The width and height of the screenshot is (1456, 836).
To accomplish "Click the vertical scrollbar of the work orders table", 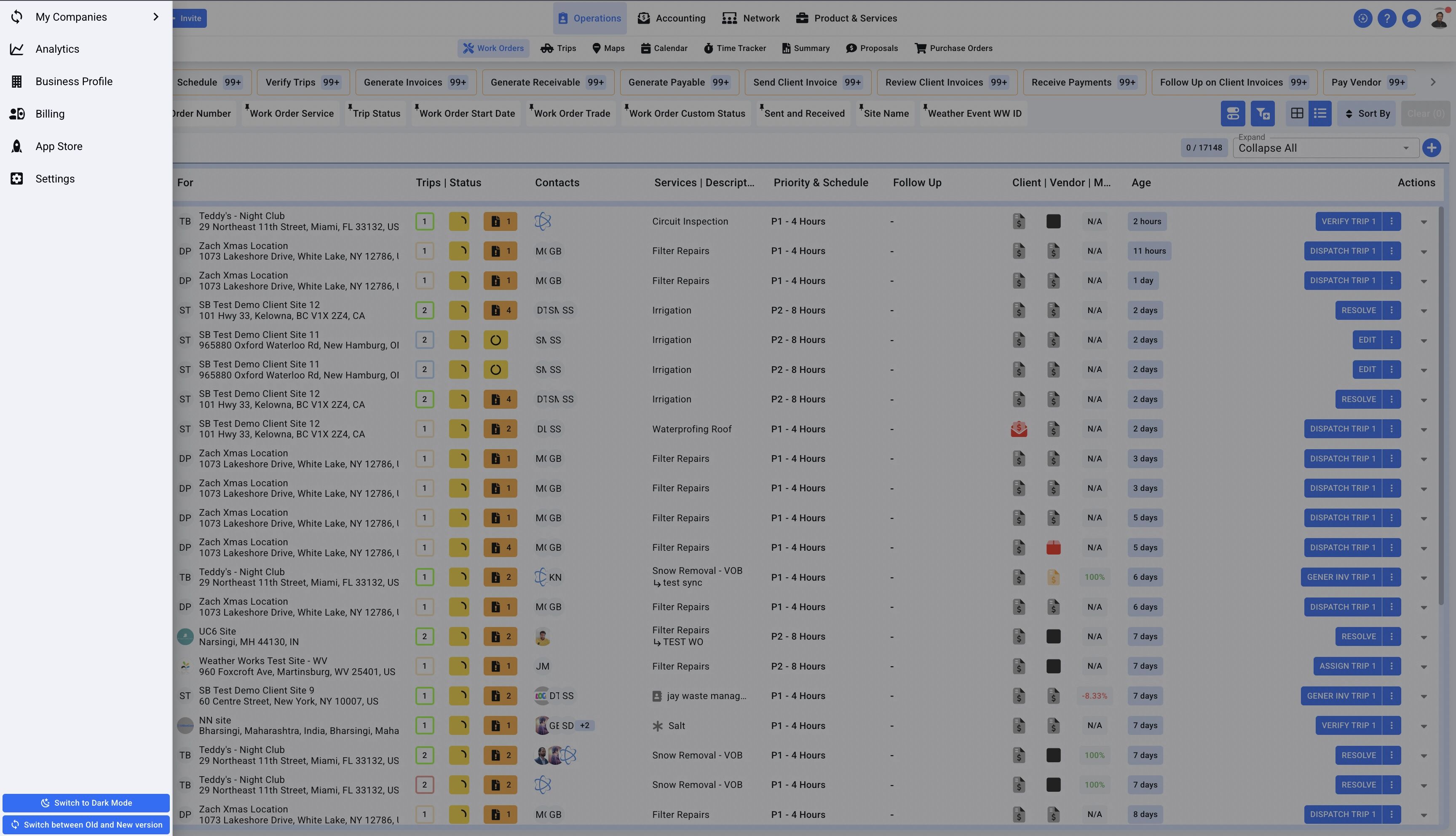I will pyautogui.click(x=1440, y=402).
